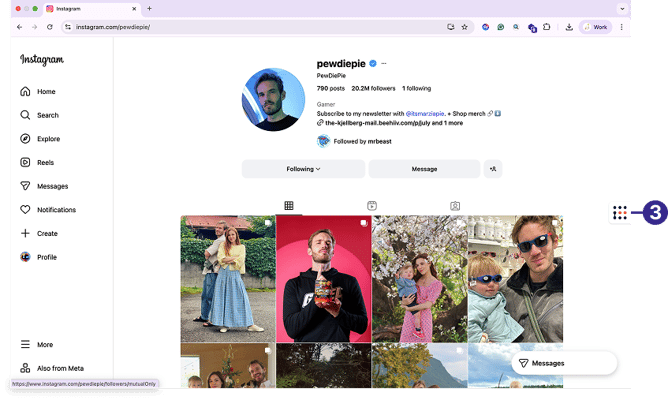This screenshot has height=400, width=668.
Task: Click the add similar accounts icon button
Action: 493,169
